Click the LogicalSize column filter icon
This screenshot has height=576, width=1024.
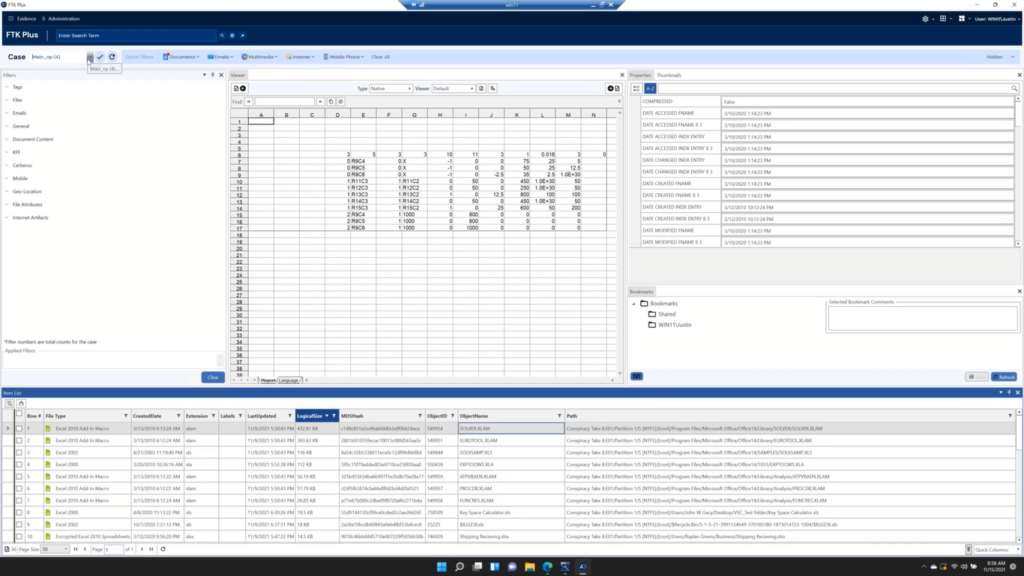click(x=333, y=415)
